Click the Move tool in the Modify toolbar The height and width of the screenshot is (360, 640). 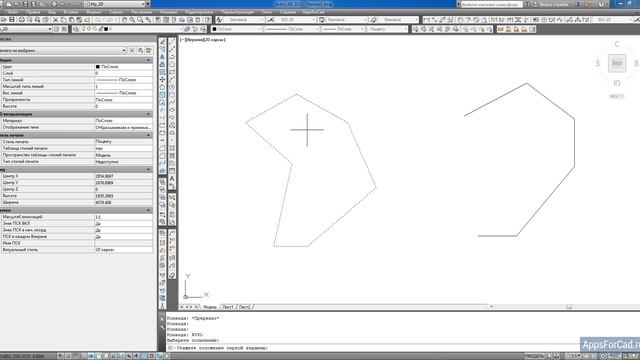tap(162, 80)
